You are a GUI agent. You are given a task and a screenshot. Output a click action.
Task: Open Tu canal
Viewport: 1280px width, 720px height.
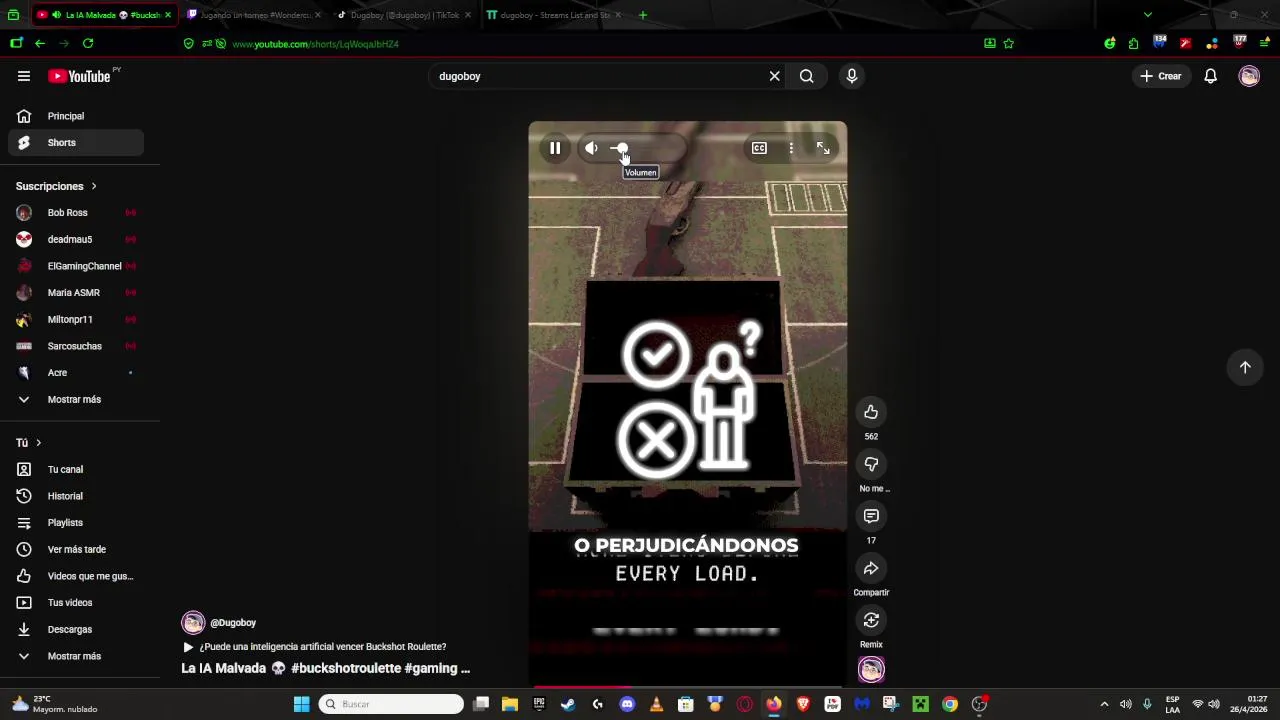point(76,469)
